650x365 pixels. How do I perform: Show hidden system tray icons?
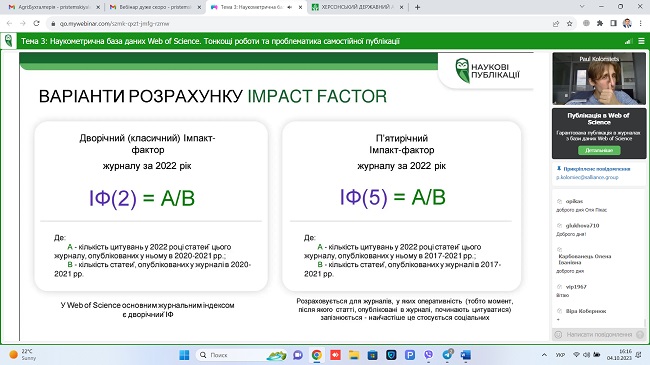tap(544, 355)
